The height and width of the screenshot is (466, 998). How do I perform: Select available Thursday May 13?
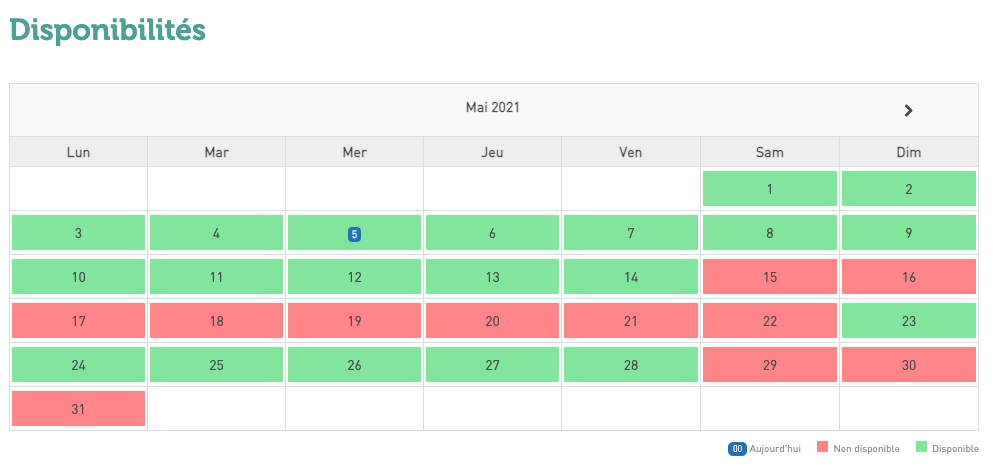coord(492,277)
